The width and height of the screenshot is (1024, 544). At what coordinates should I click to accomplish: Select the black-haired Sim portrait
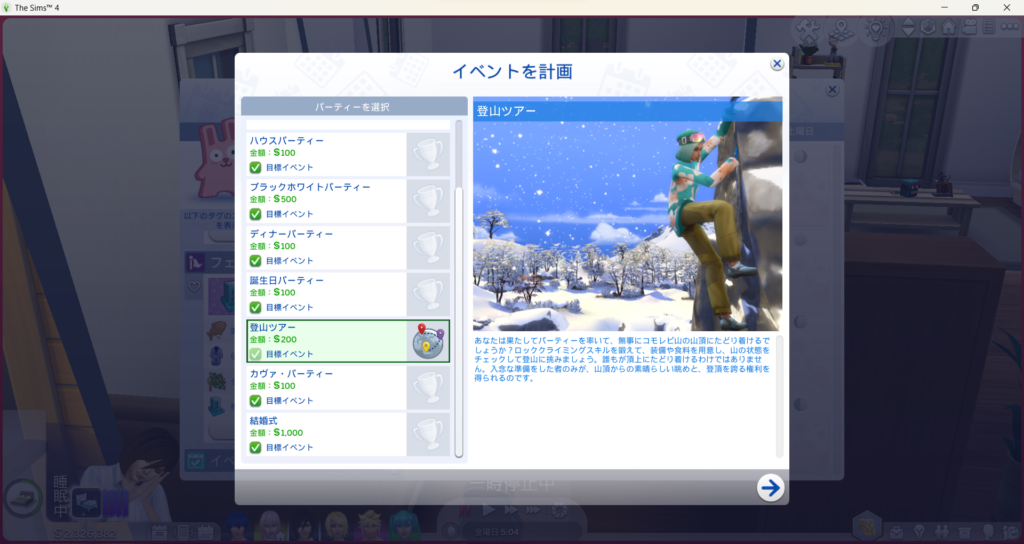304,526
